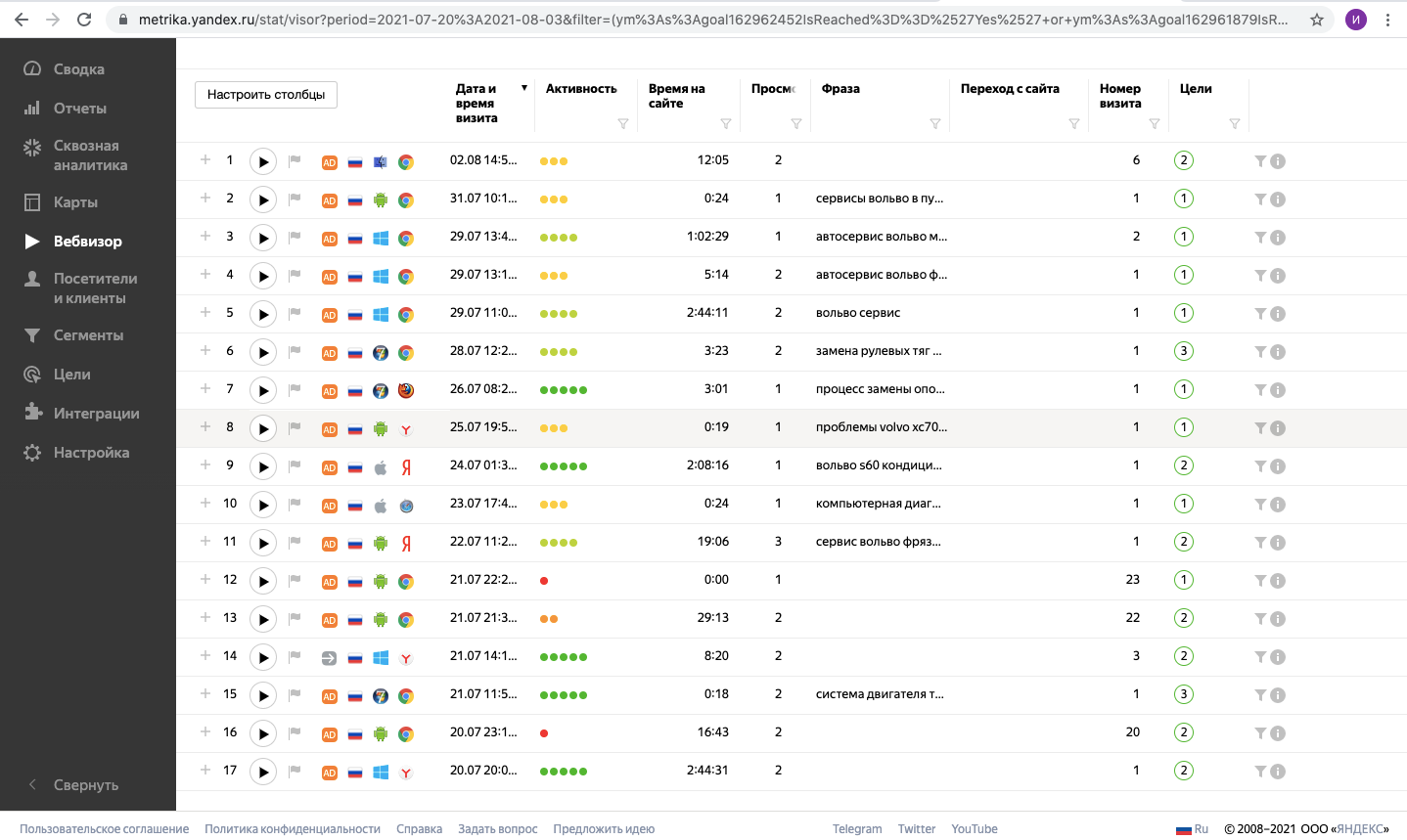The image size is (1407, 840).
Task: Click the filter icon under Фраза column
Action: tap(935, 124)
